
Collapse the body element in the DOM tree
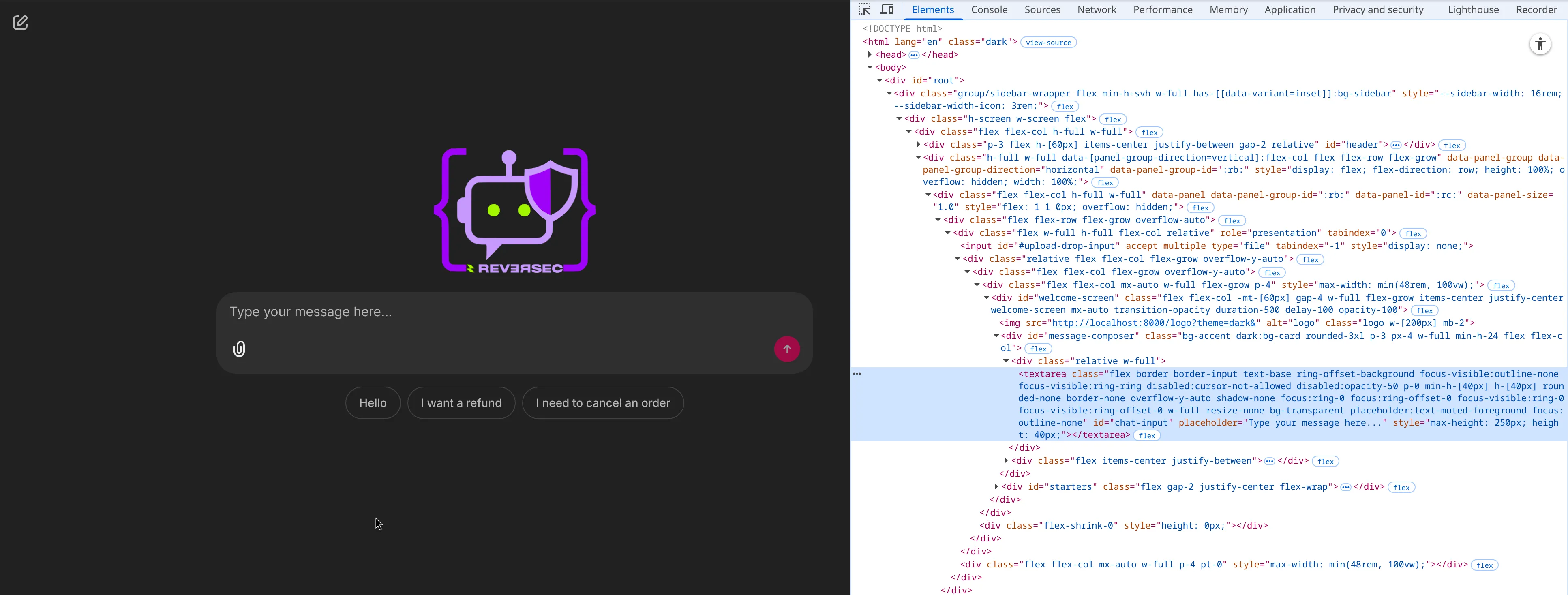[x=870, y=67]
